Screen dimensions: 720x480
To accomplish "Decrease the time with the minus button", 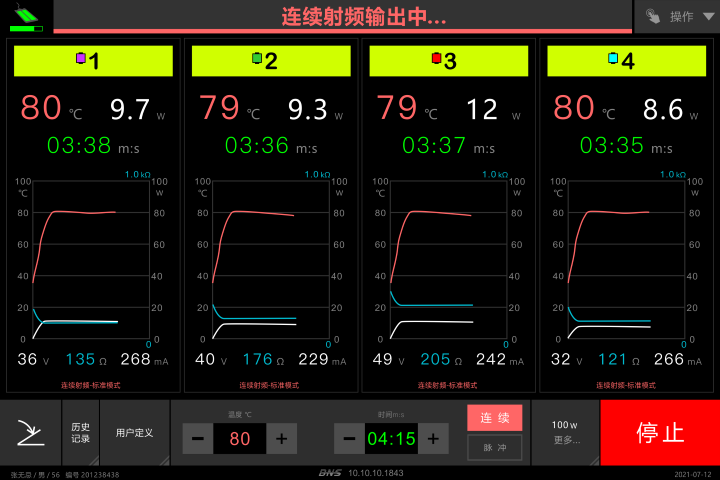I will [x=349, y=439].
